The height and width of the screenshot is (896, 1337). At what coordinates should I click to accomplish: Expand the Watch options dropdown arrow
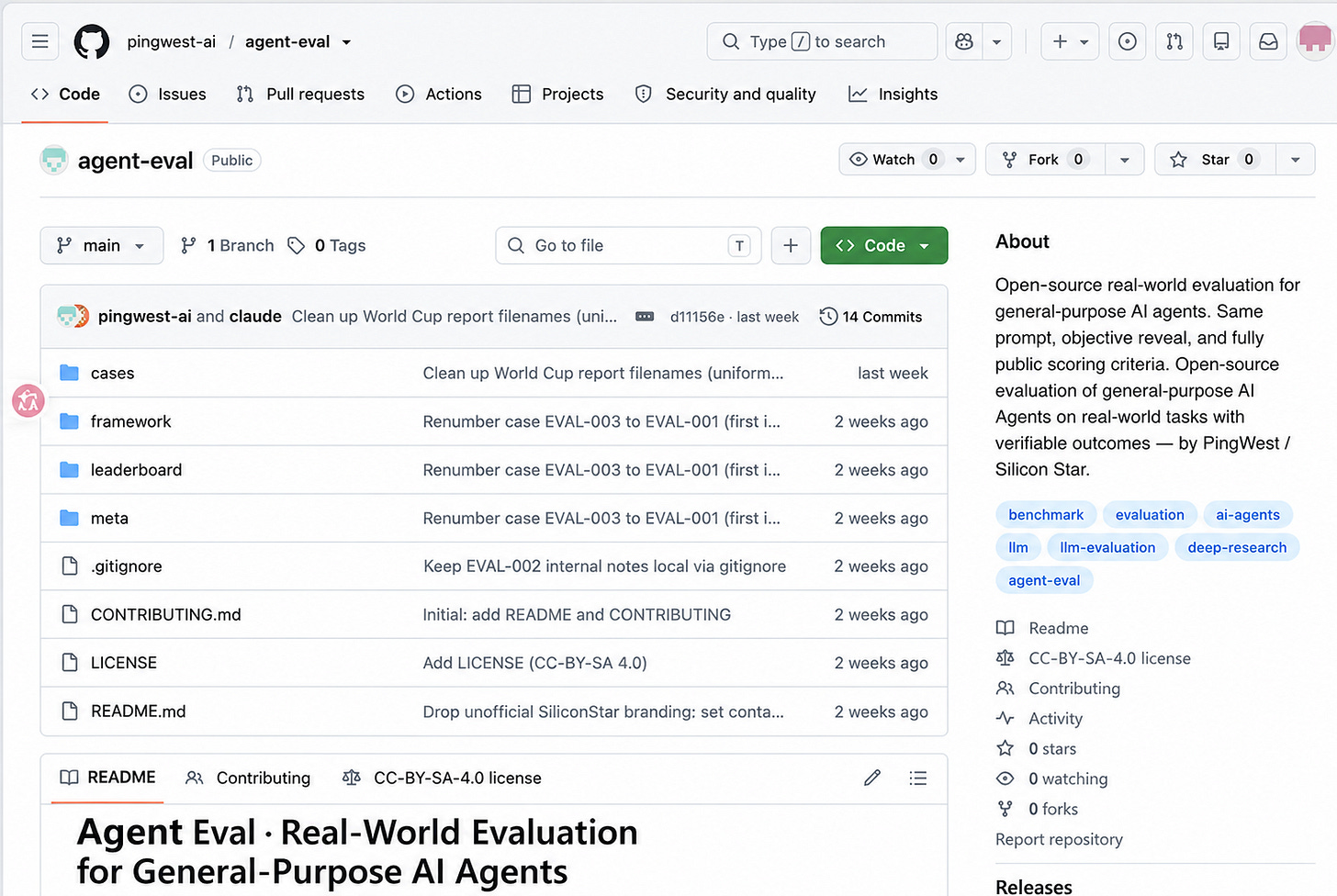pos(961,160)
